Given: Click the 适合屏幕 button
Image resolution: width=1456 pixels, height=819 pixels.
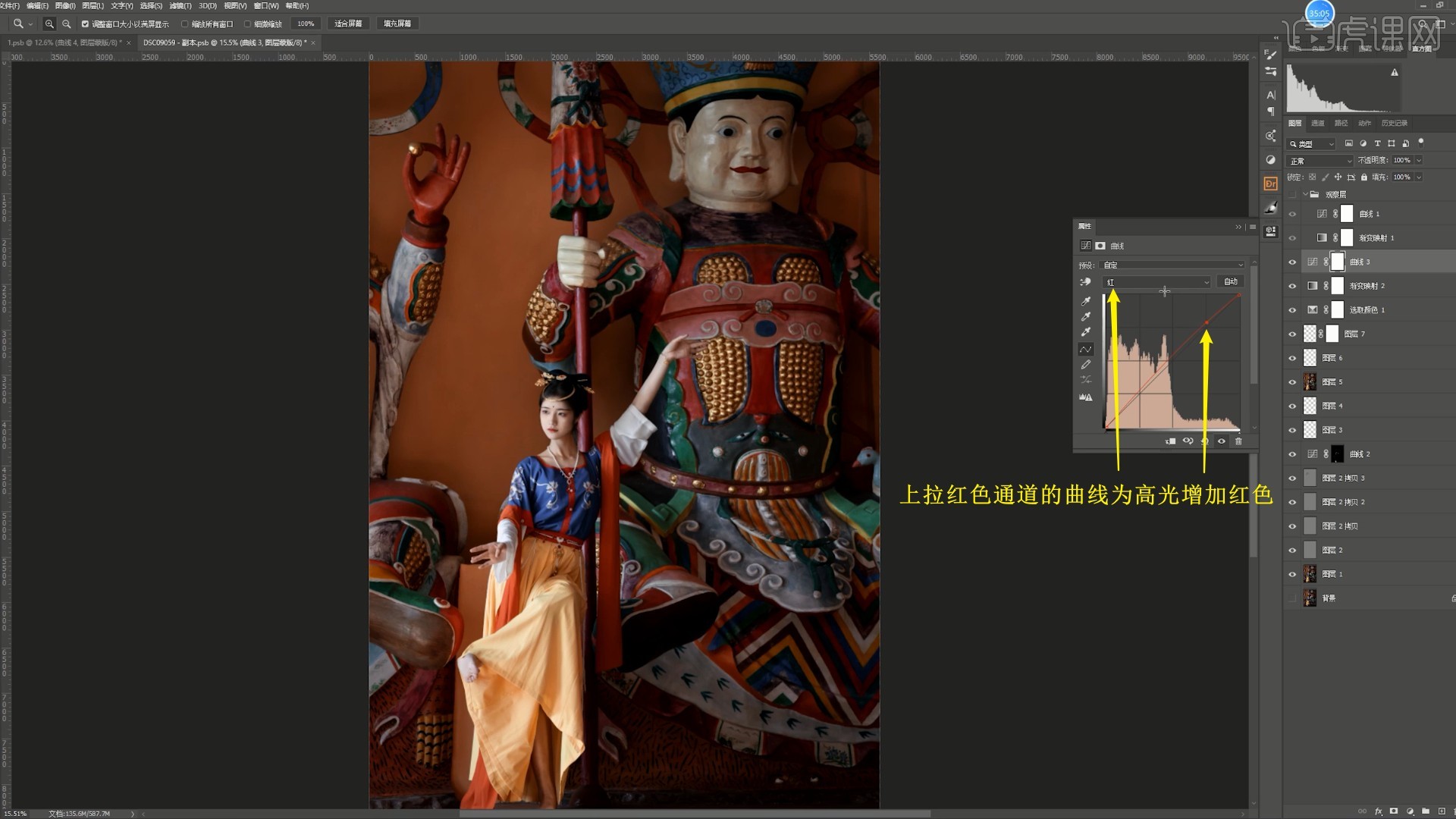Looking at the screenshot, I should (348, 24).
